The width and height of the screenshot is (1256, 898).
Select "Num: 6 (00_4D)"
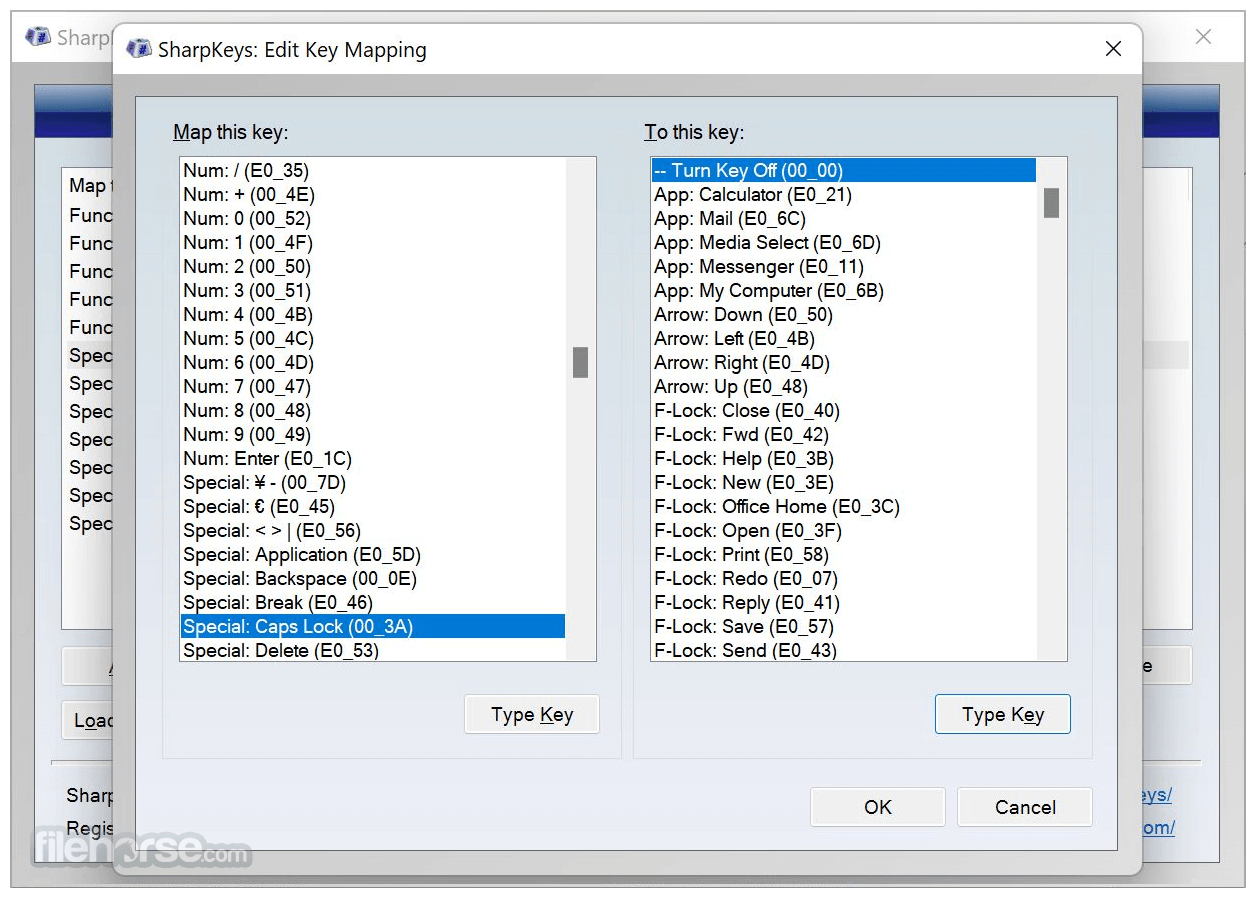[373, 362]
